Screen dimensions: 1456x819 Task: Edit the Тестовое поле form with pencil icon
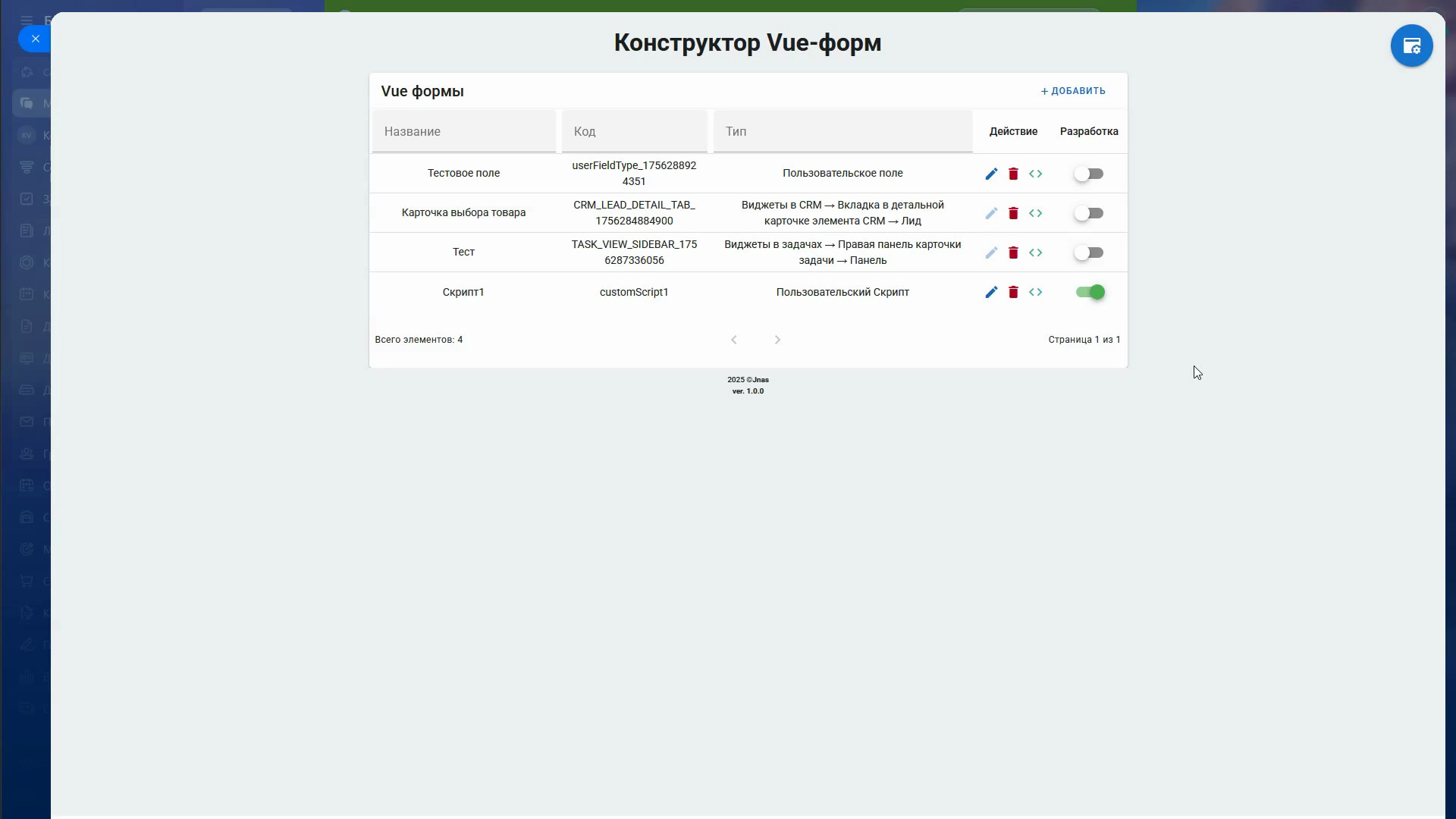[x=991, y=174]
